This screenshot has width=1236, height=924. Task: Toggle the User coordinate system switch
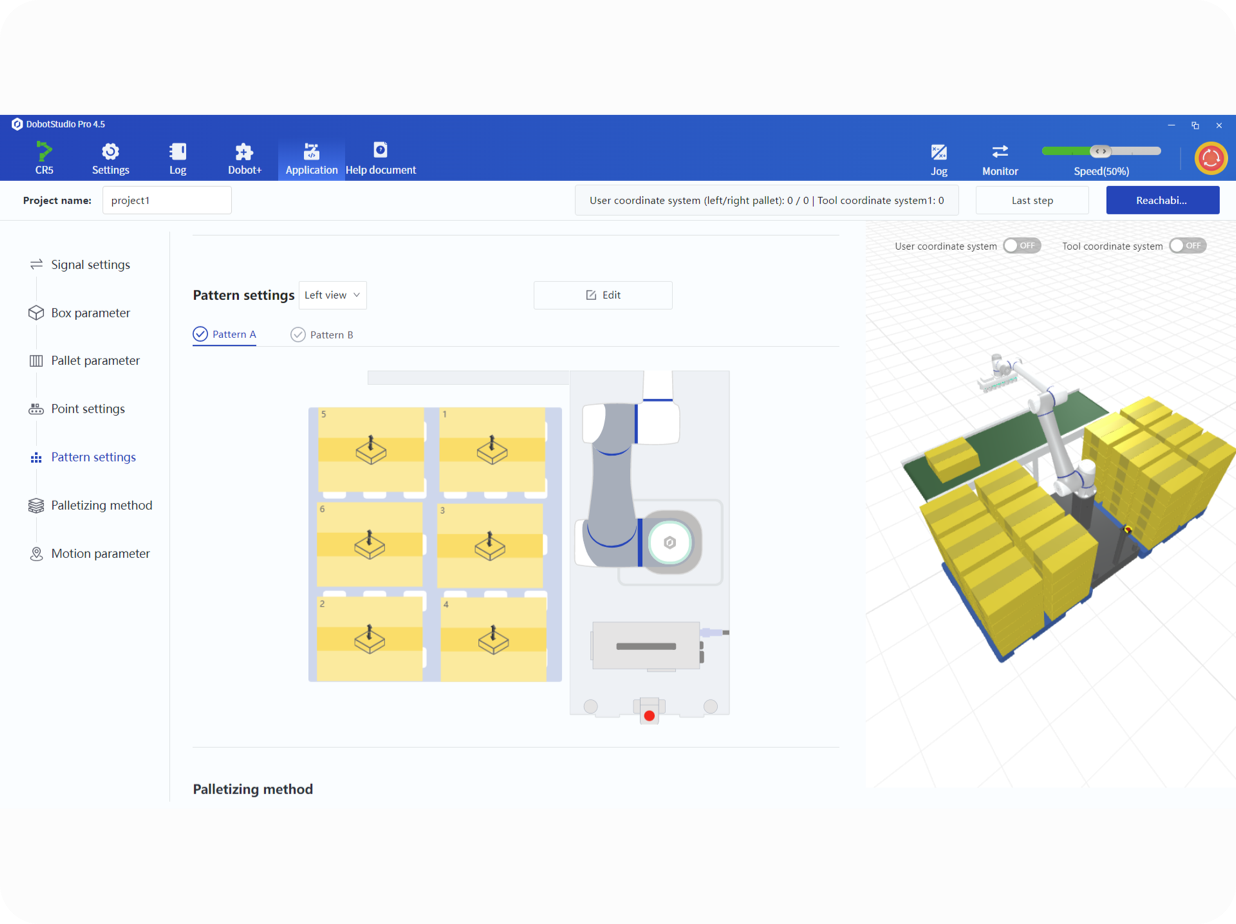(1021, 246)
